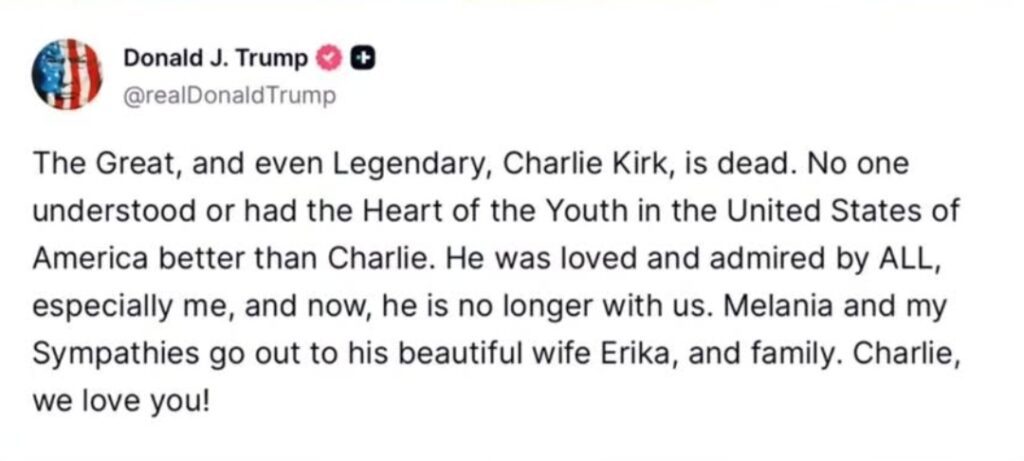Screen dimensions: 1024x461
Task: Click the flag-themed profile avatar
Action: coord(67,75)
